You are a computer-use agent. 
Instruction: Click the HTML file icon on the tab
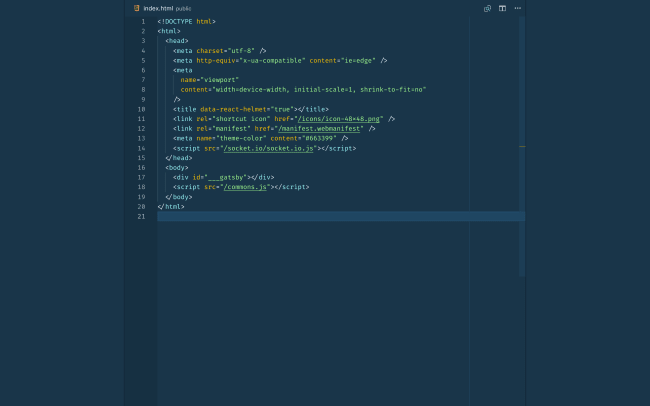pyautogui.click(x=137, y=8)
